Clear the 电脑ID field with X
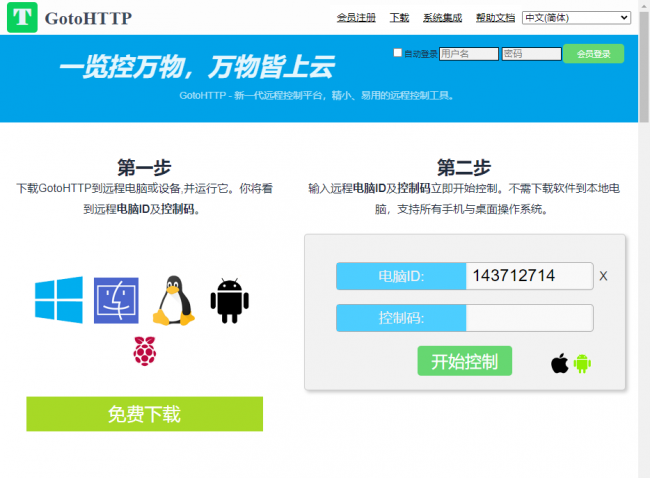The image size is (650, 478). point(604,276)
